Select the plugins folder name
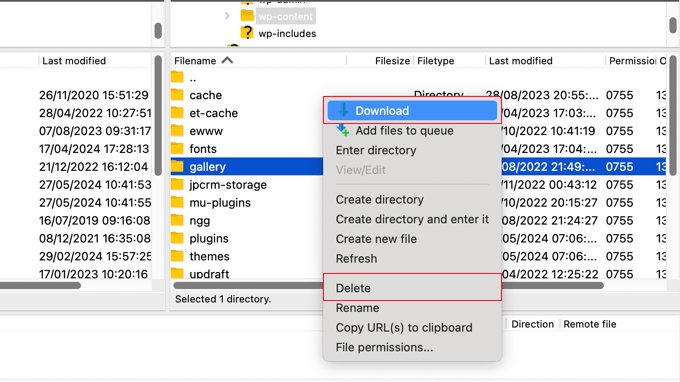680x382 pixels. [x=209, y=238]
